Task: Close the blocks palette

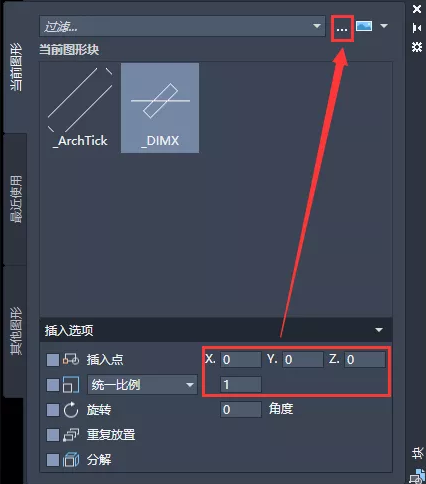Action: (417, 9)
